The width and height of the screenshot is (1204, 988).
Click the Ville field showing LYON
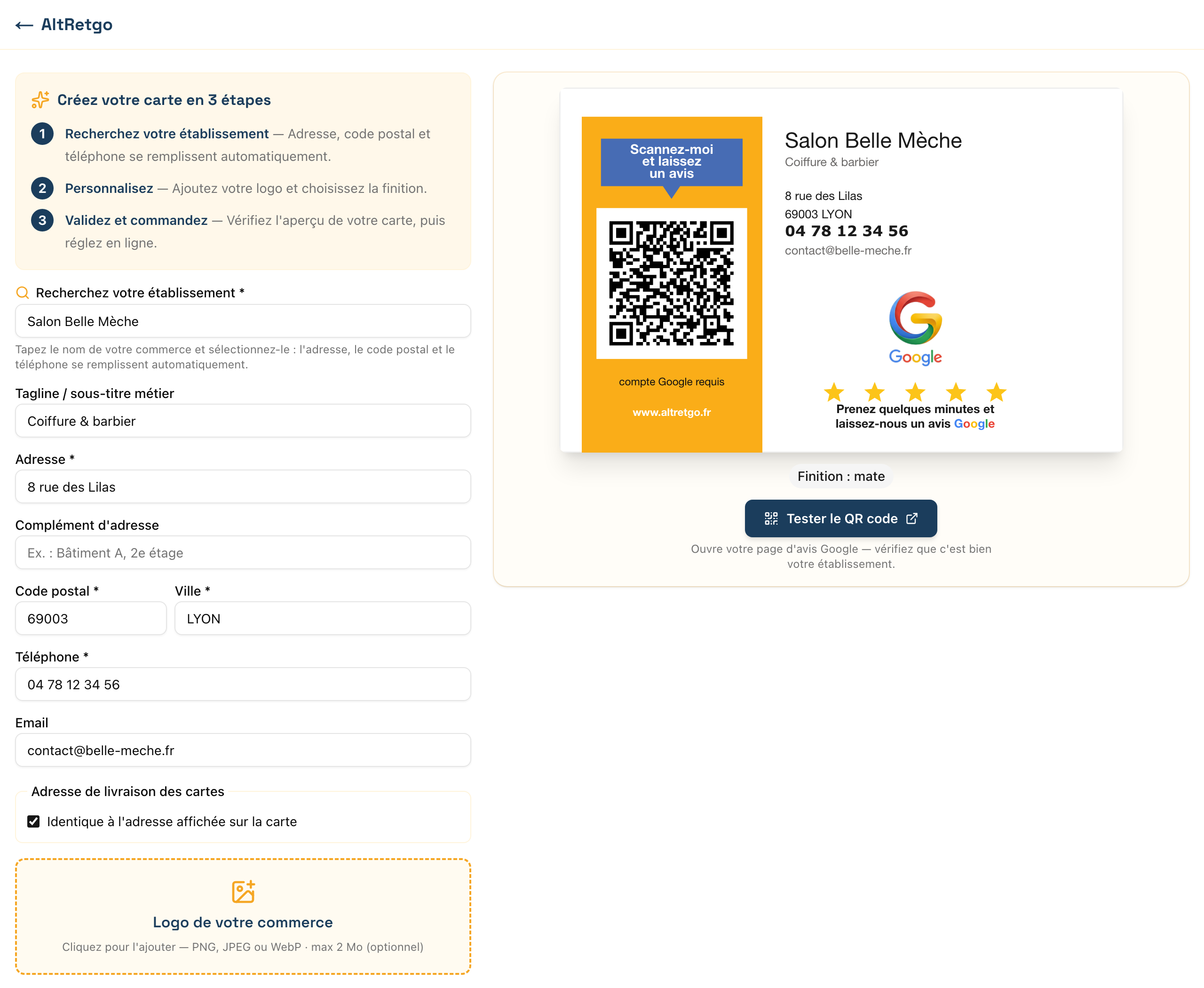click(x=323, y=618)
